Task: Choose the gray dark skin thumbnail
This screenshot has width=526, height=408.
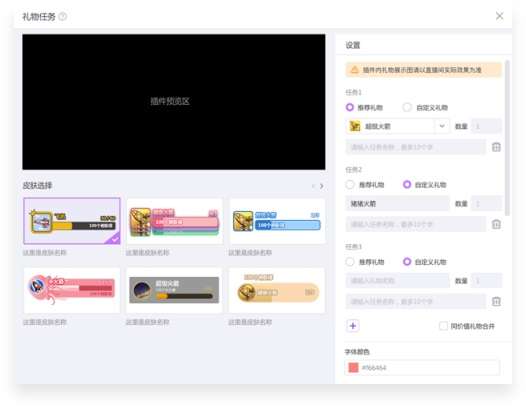Action: pos(174,290)
